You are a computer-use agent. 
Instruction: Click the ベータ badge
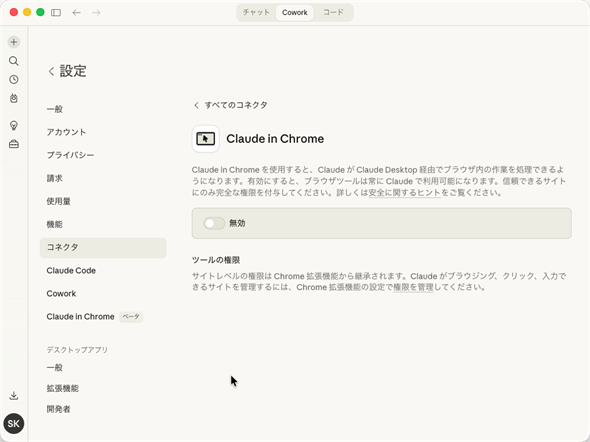(x=131, y=317)
